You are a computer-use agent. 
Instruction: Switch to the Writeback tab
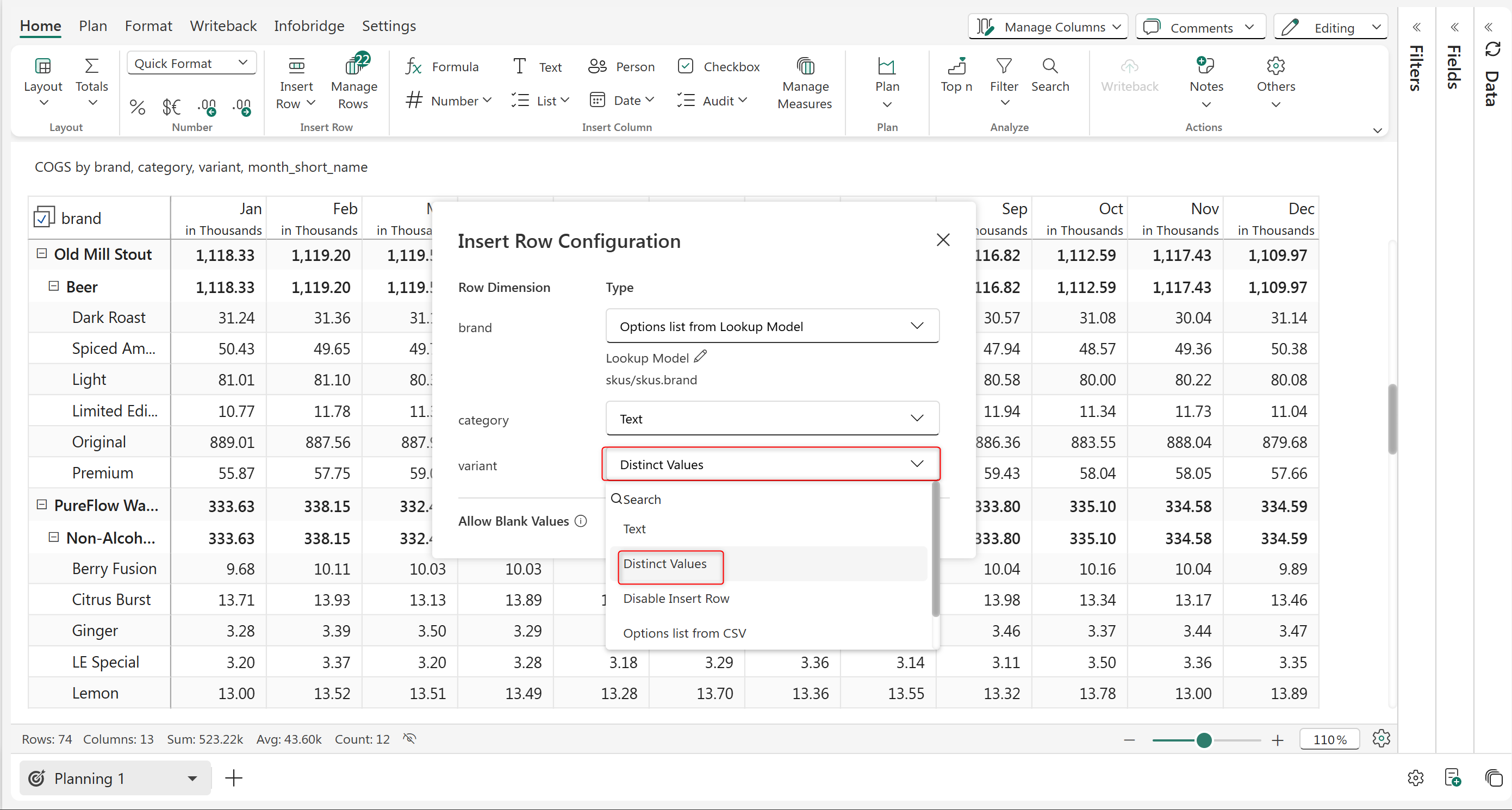223,26
